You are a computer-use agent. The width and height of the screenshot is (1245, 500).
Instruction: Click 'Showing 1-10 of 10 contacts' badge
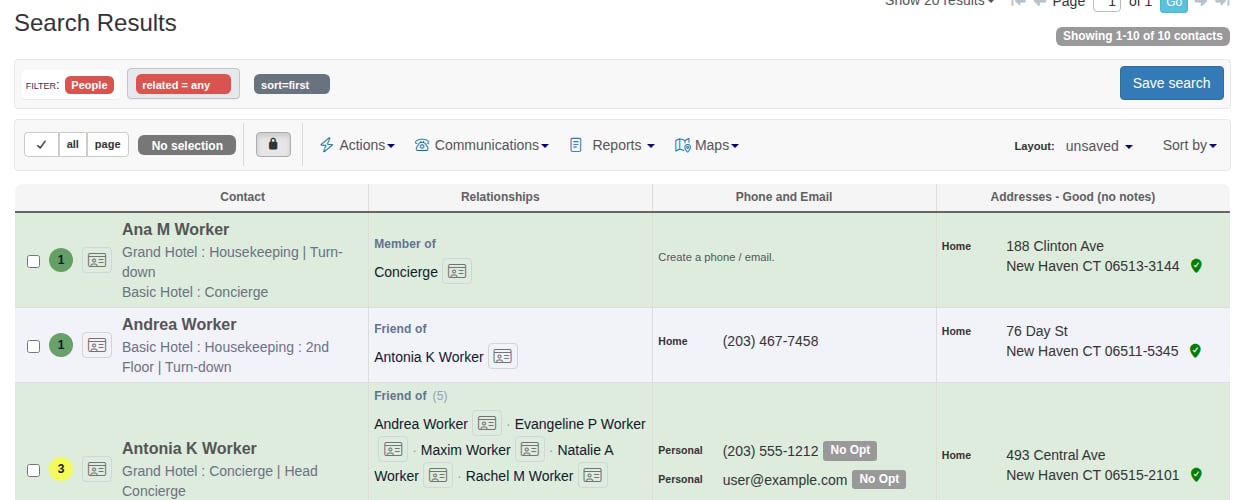1143,36
